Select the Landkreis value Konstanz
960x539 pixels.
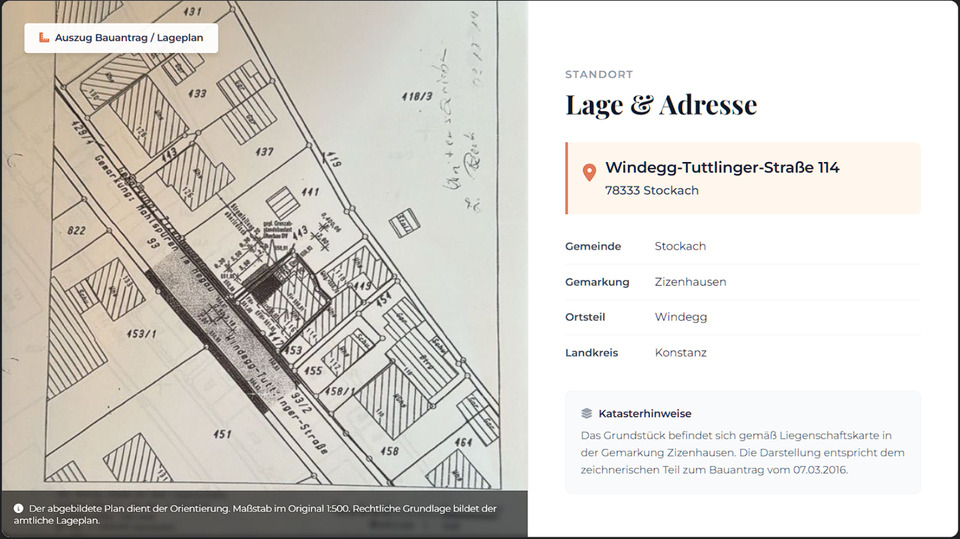[x=680, y=353]
